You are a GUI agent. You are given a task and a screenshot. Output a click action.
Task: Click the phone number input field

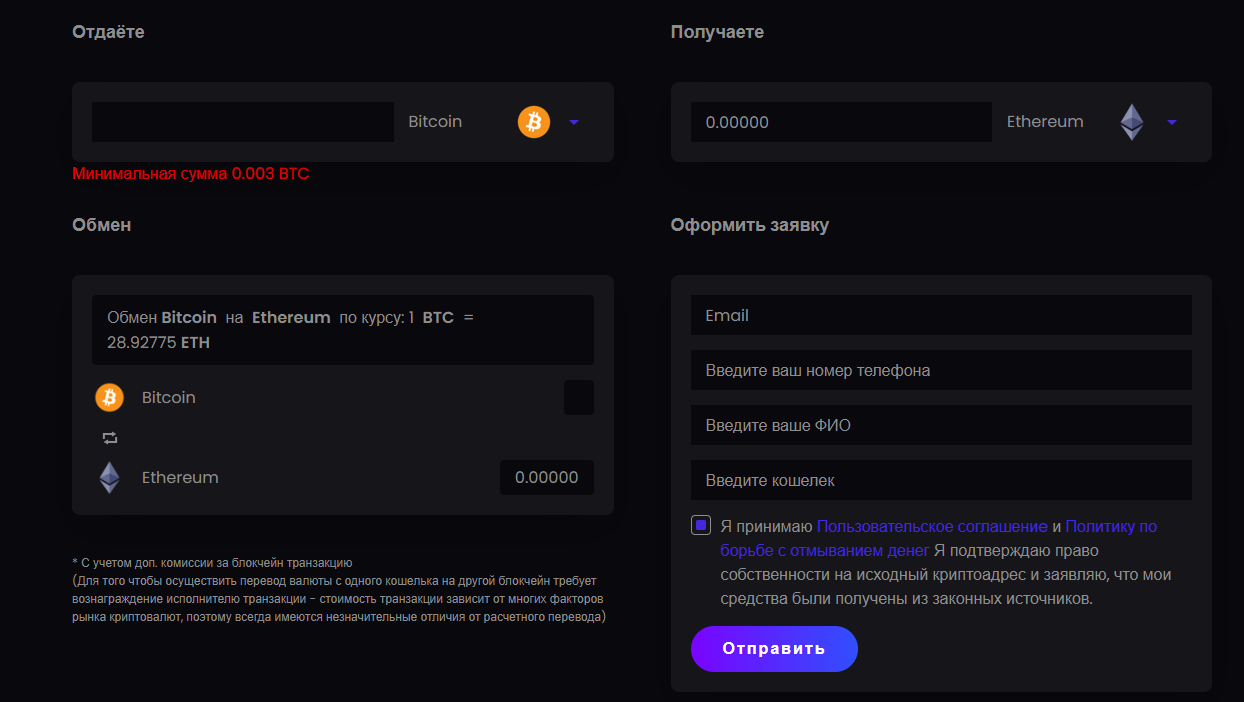click(941, 370)
